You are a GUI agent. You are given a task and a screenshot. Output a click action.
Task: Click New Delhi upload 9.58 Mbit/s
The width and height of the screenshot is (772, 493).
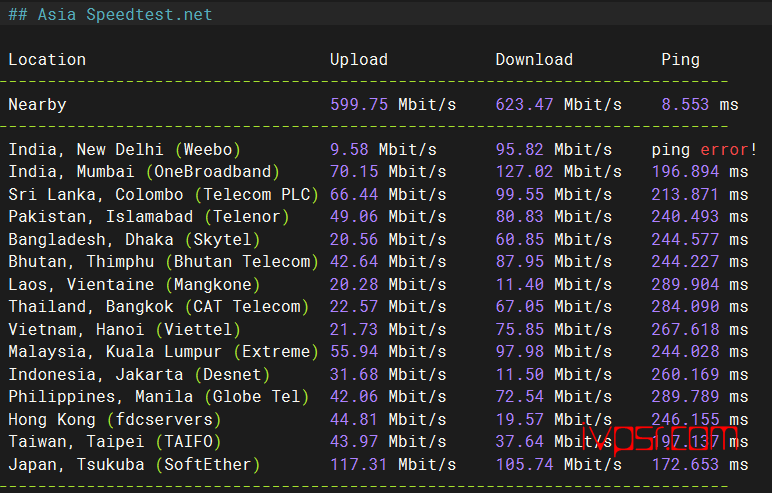(383, 149)
